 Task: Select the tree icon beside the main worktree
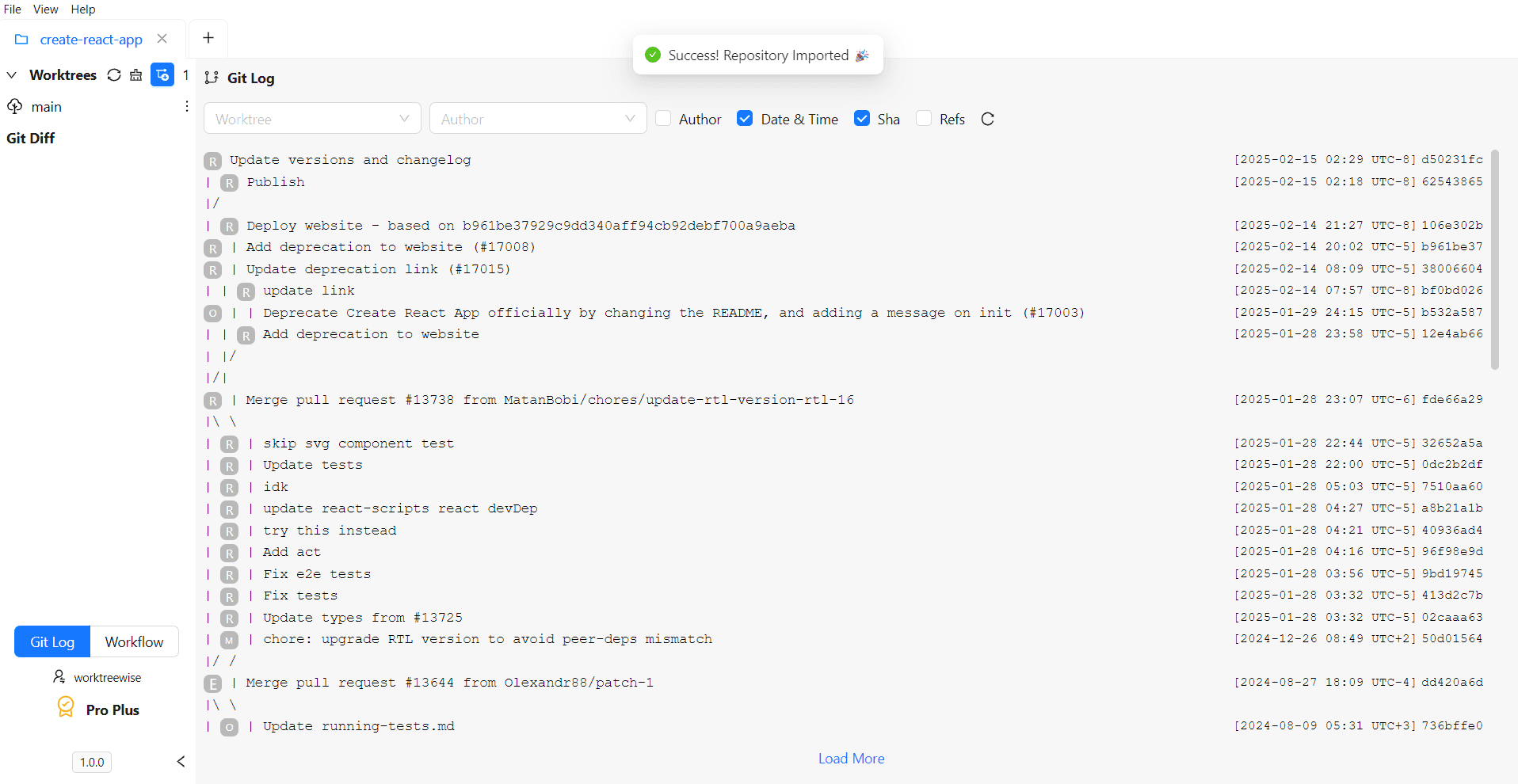tap(14, 106)
